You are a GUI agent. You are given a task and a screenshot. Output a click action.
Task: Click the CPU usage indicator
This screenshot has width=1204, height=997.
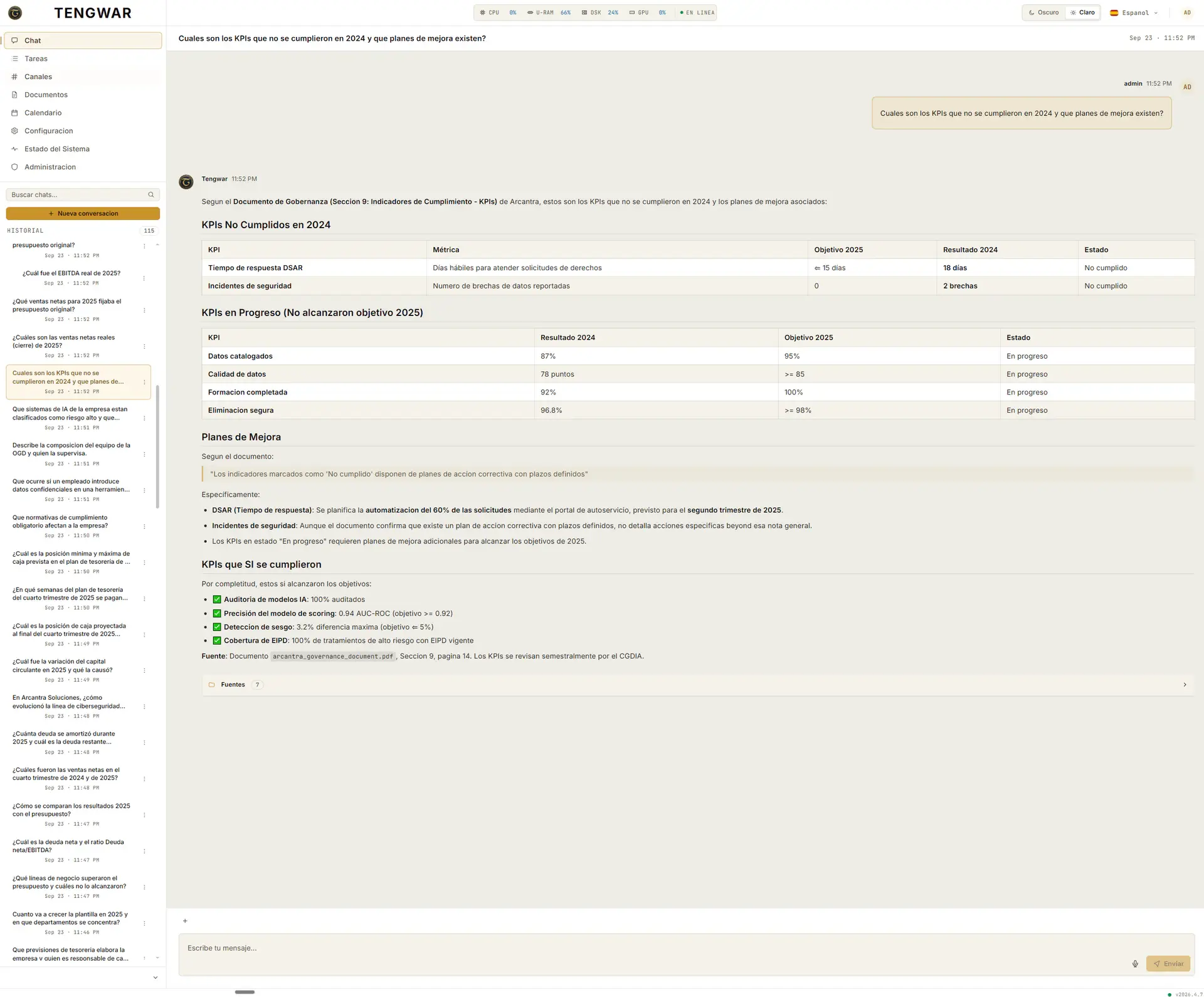[498, 13]
